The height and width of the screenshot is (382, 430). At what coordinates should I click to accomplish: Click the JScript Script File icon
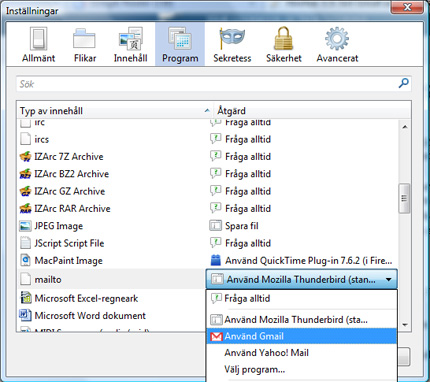point(26,243)
